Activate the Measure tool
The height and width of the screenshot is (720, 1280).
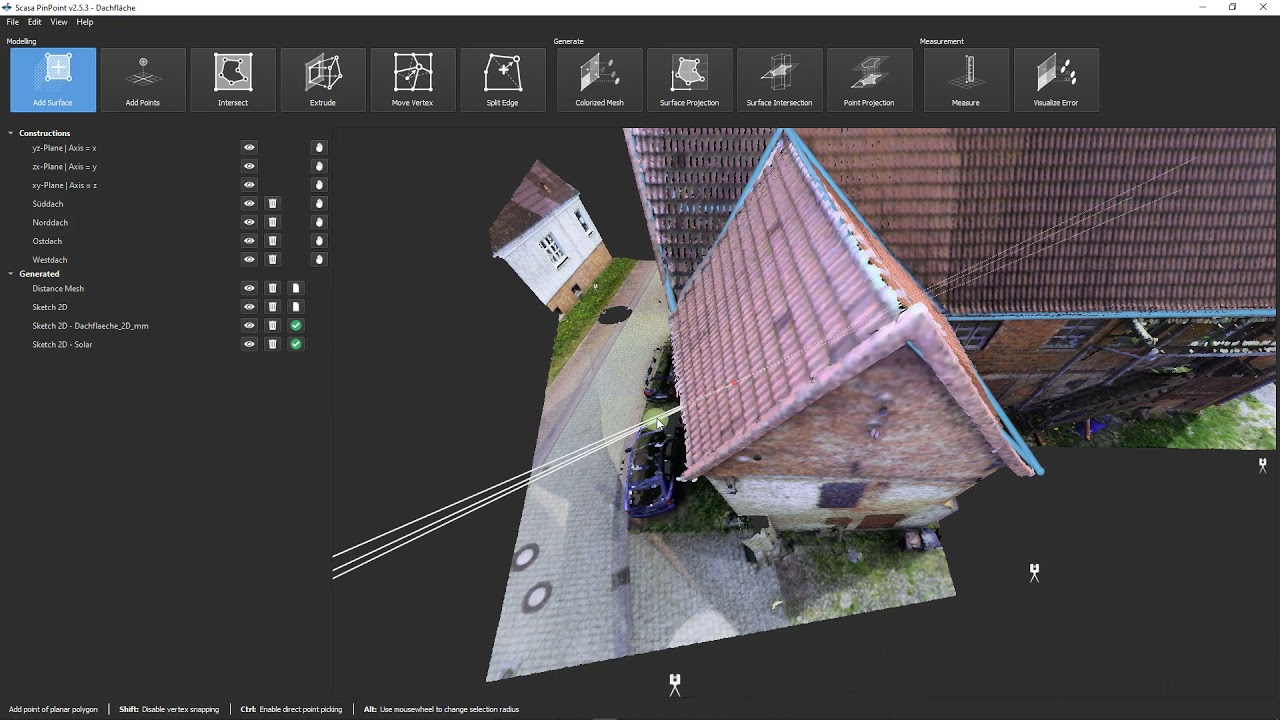coord(966,80)
